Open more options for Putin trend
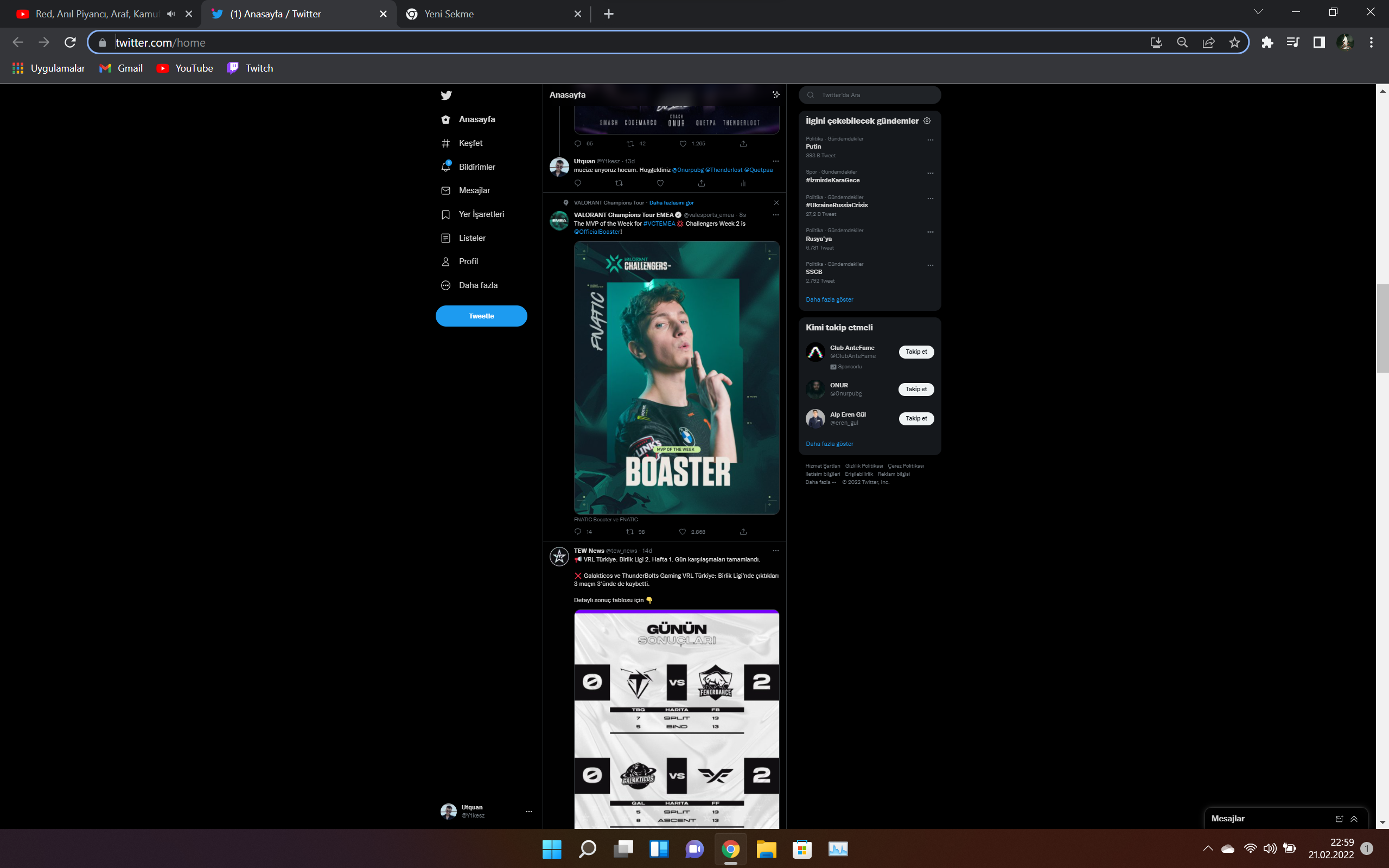The width and height of the screenshot is (1389, 868). [931, 140]
